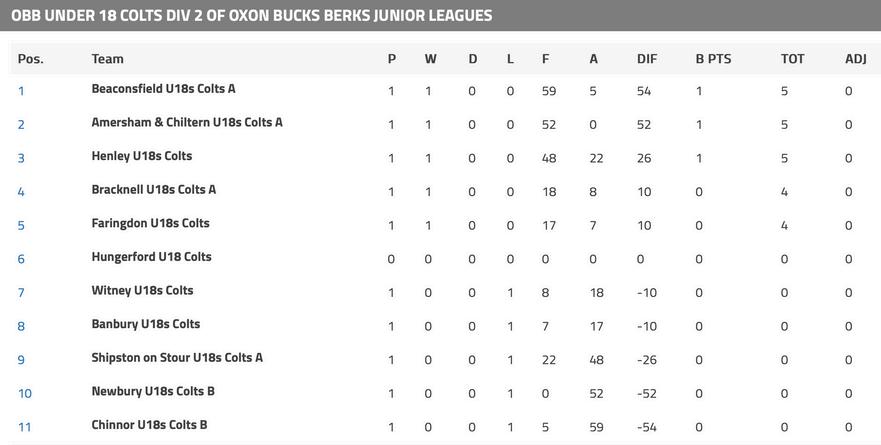Image resolution: width=881 pixels, height=445 pixels.
Task: Click Beaconsfield U18s Colts A team name
Action: click(x=163, y=89)
